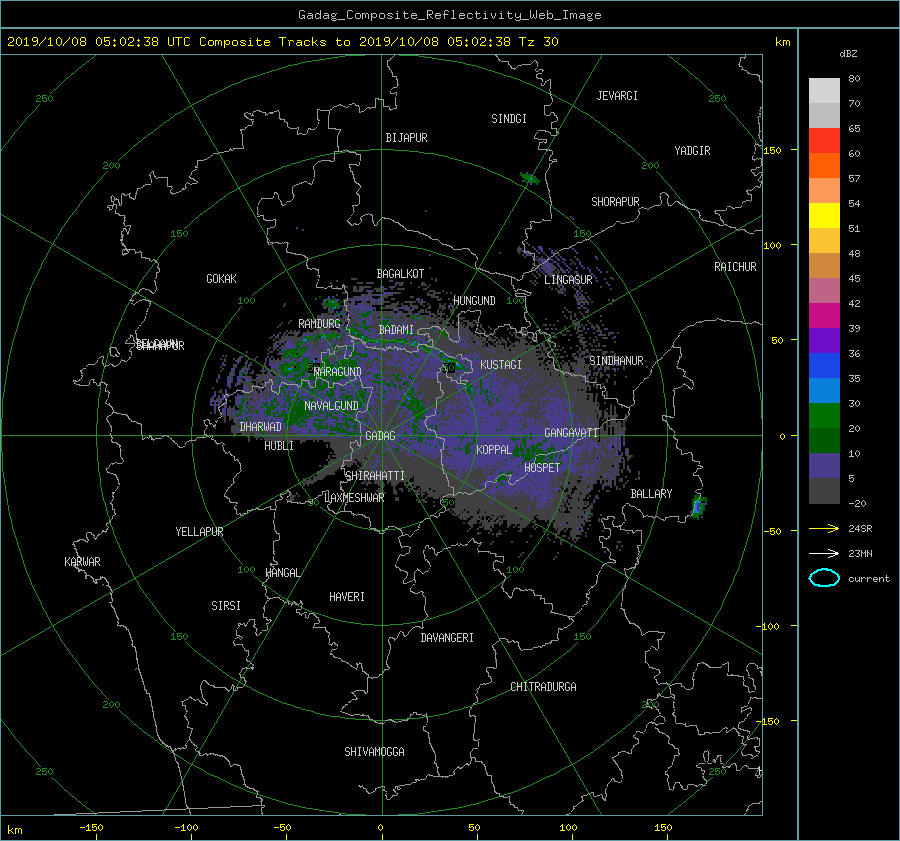Click the BADAMI city label
Viewport: 900px width, 841px height.
point(396,330)
